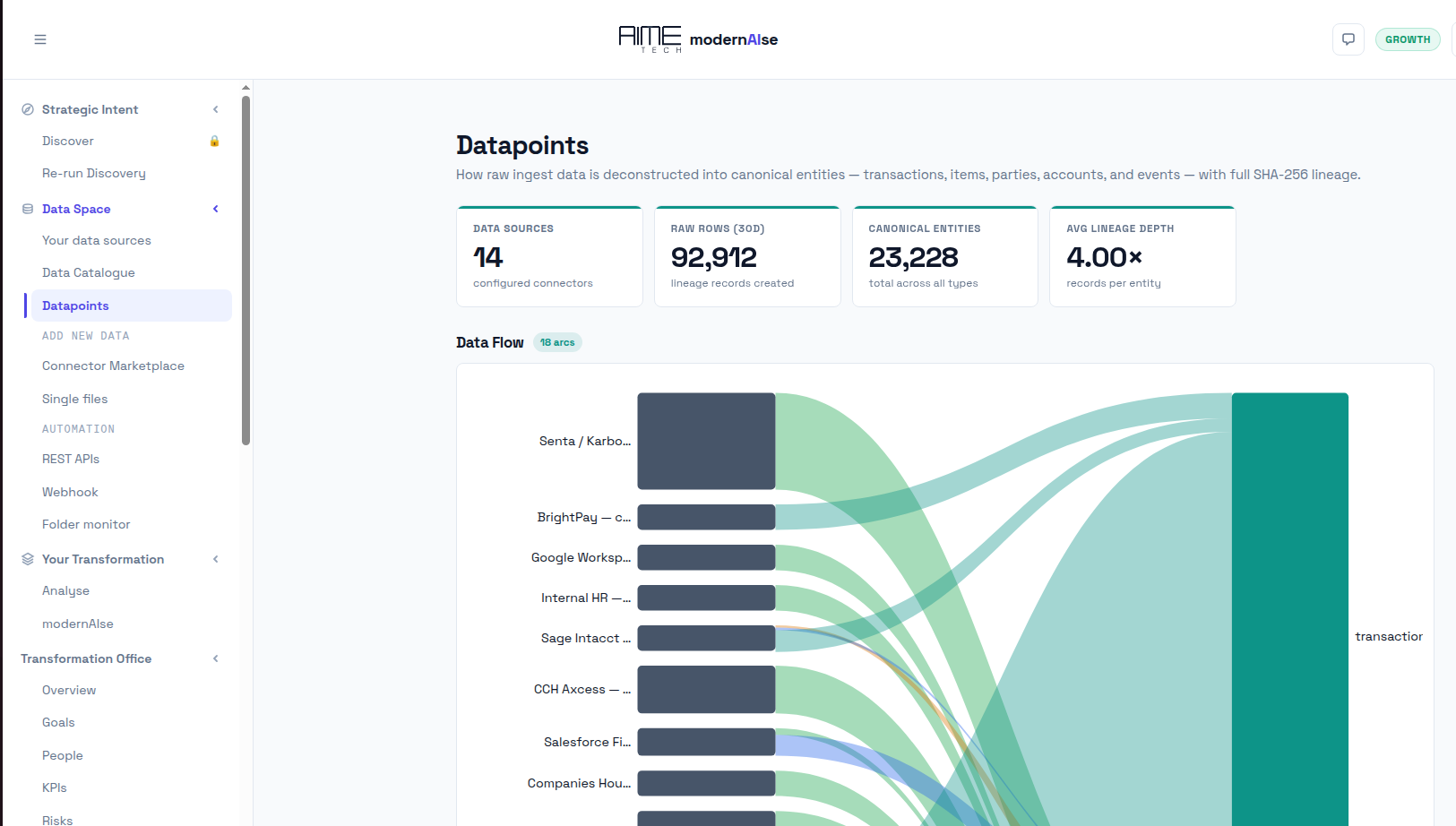Open Discover in the sidebar
This screenshot has height=826, width=1456.
pos(68,141)
